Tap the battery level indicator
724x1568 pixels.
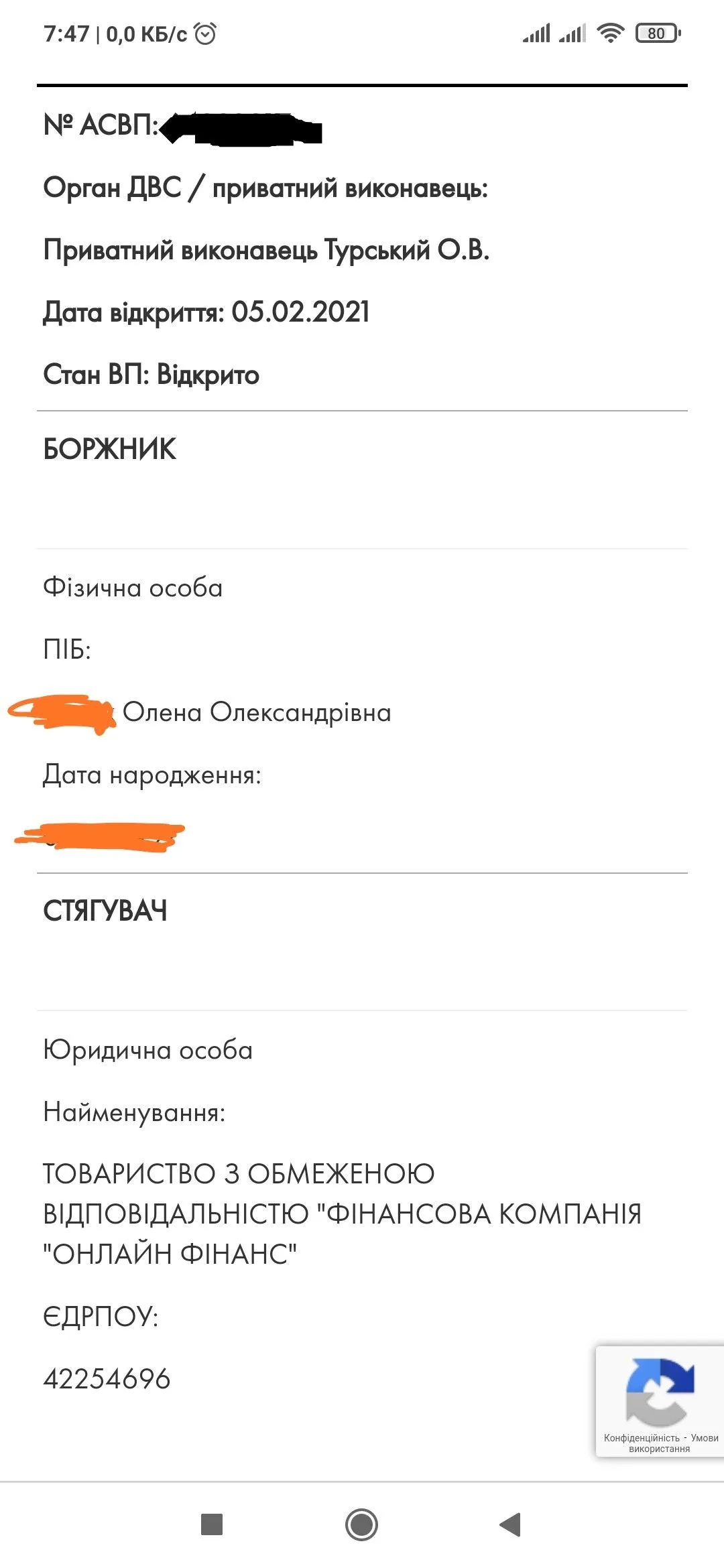point(658,33)
